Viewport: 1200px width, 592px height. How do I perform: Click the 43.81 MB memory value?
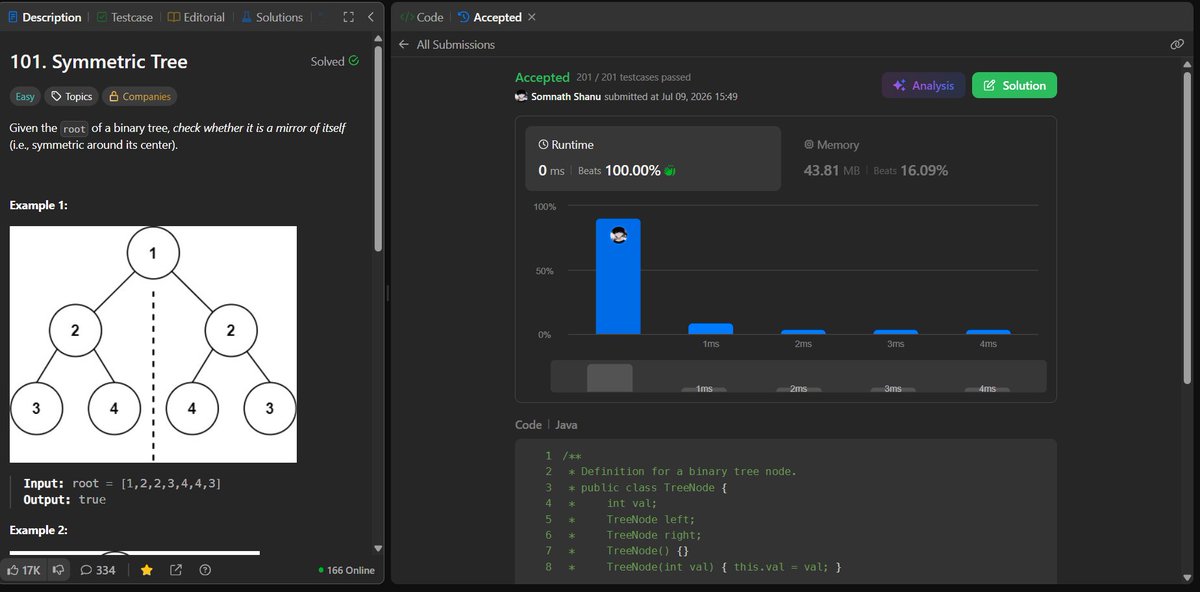(x=832, y=171)
